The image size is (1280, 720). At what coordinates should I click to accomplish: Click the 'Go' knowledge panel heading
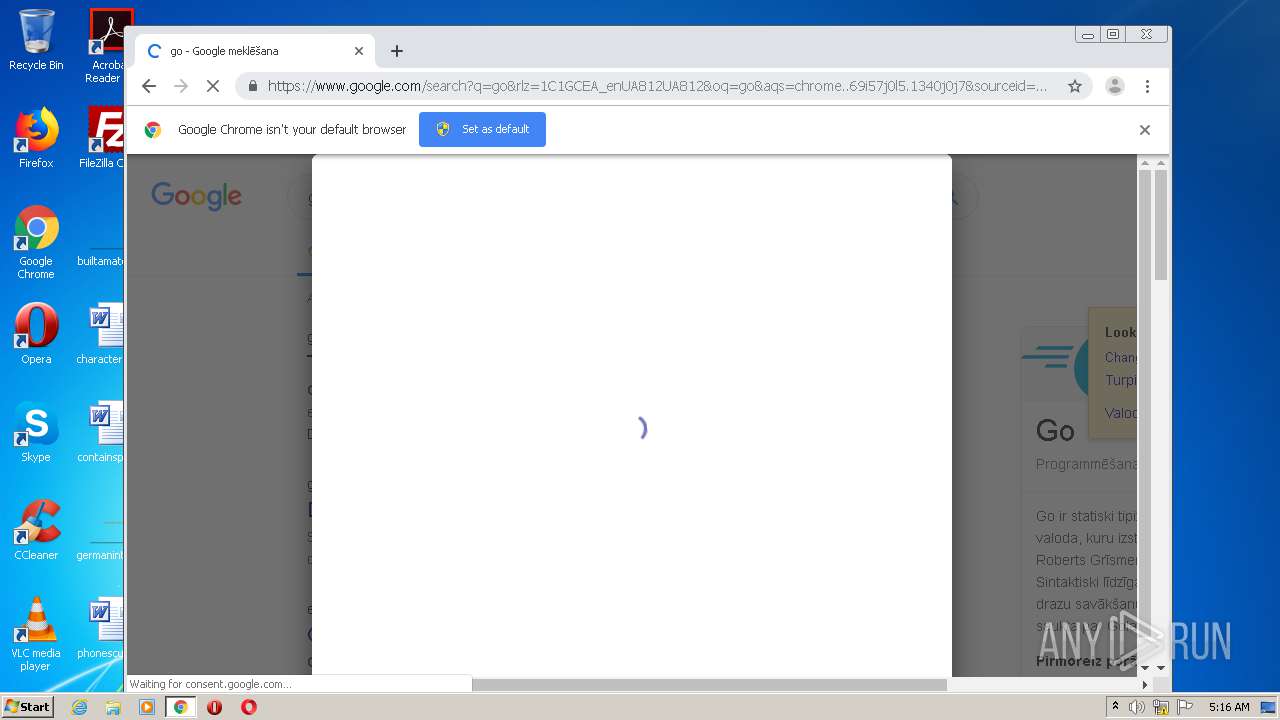coord(1055,431)
